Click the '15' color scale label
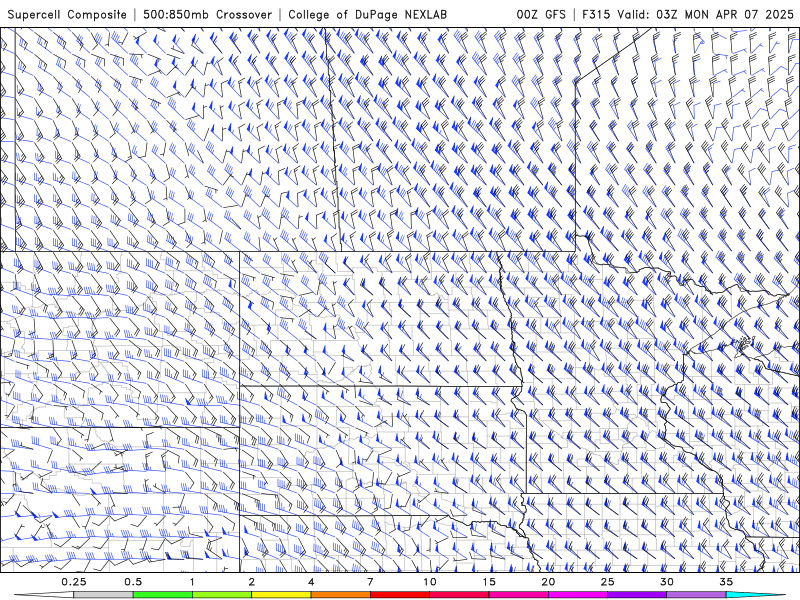Screen dimensions: 800x600 pyautogui.click(x=489, y=582)
